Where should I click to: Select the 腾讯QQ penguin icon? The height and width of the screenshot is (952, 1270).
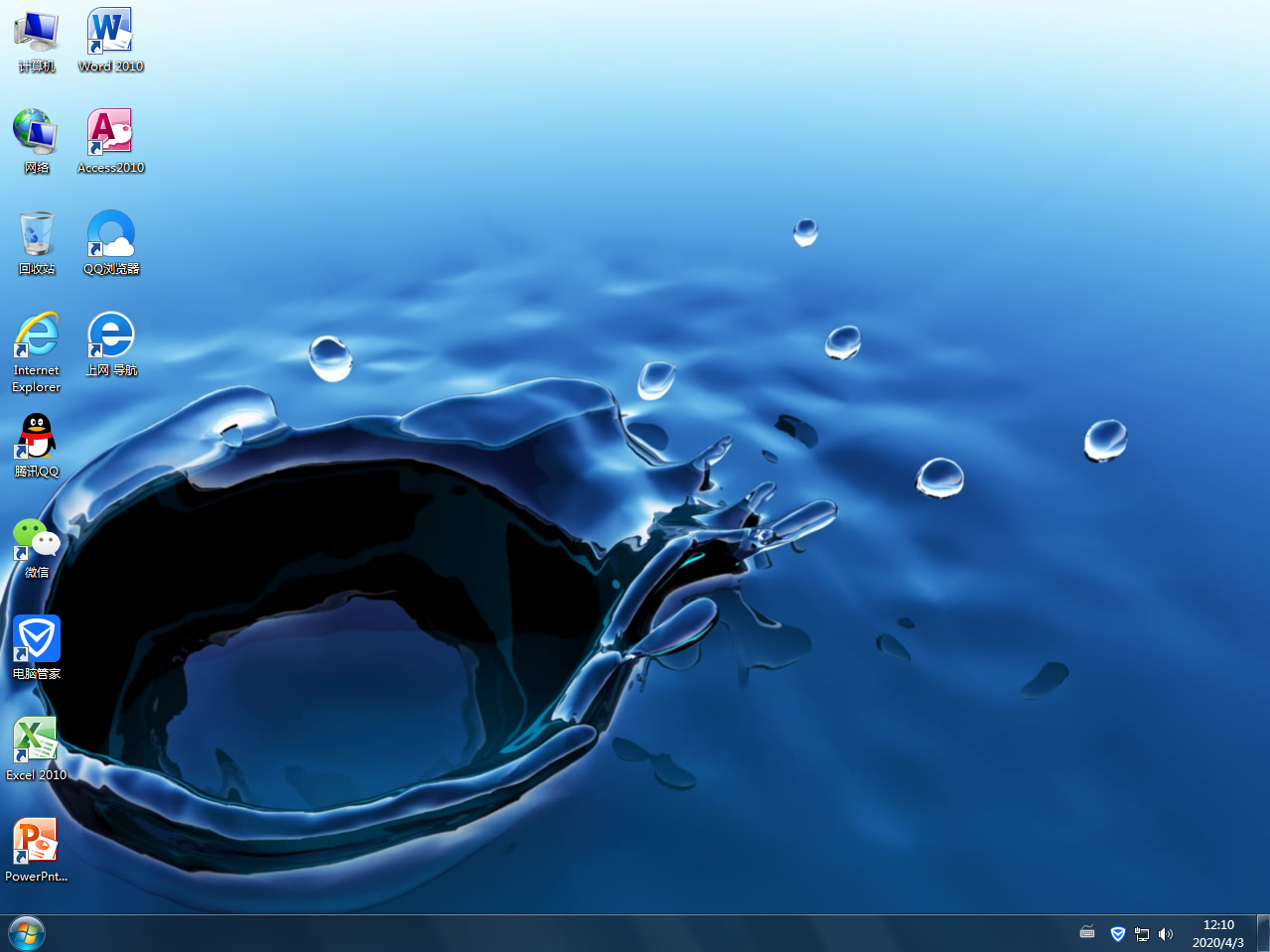37,438
